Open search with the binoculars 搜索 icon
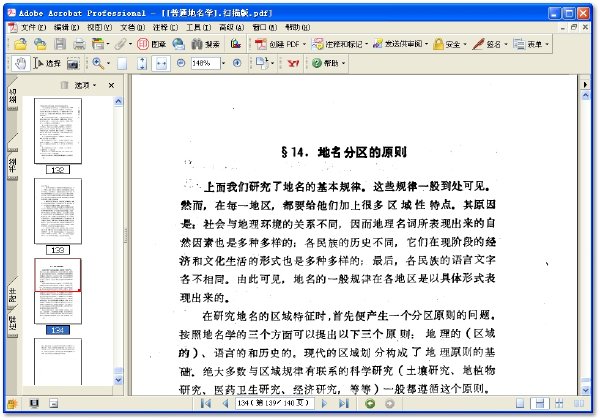600x420 pixels. point(205,44)
